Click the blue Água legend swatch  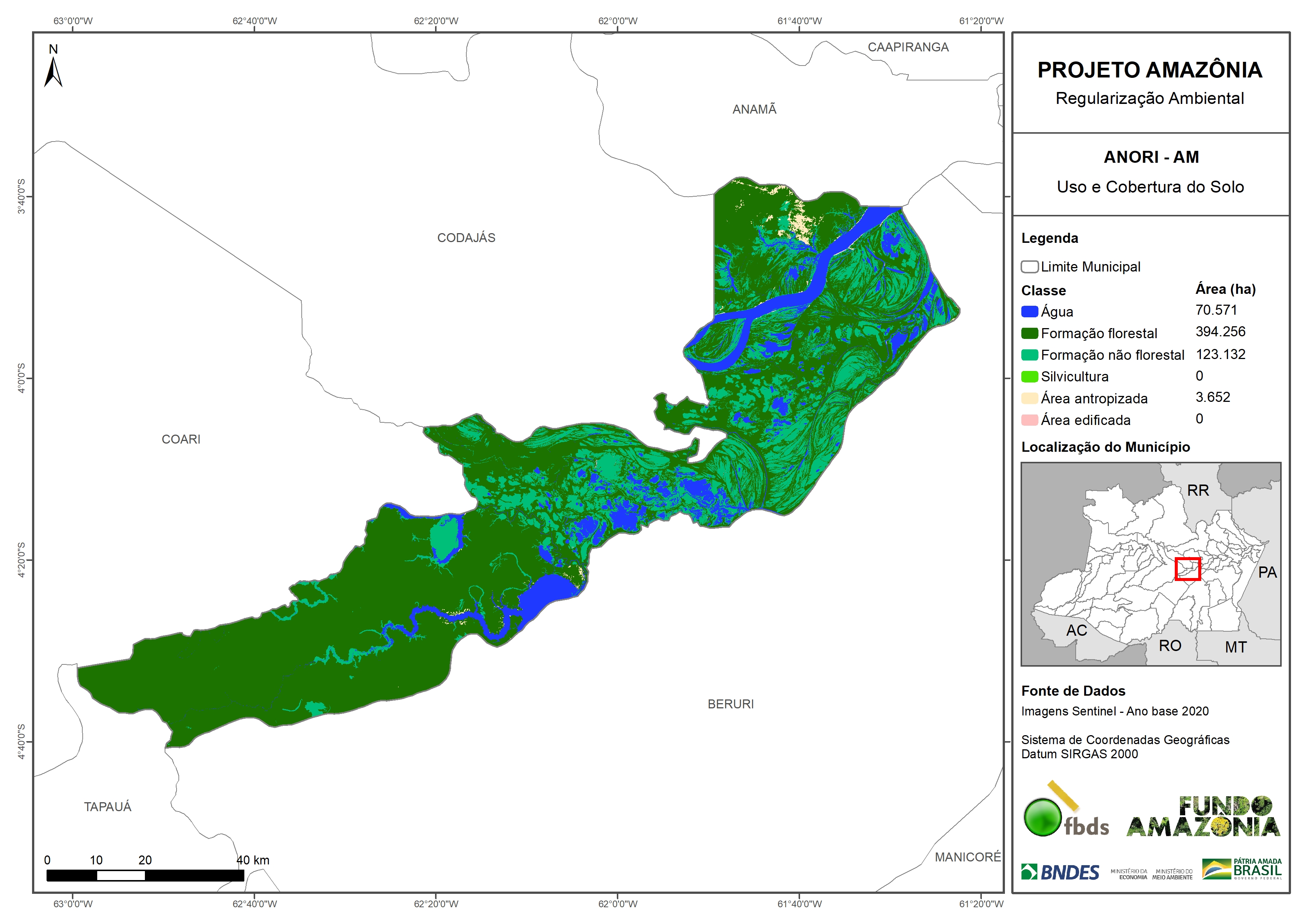pyautogui.click(x=1029, y=311)
